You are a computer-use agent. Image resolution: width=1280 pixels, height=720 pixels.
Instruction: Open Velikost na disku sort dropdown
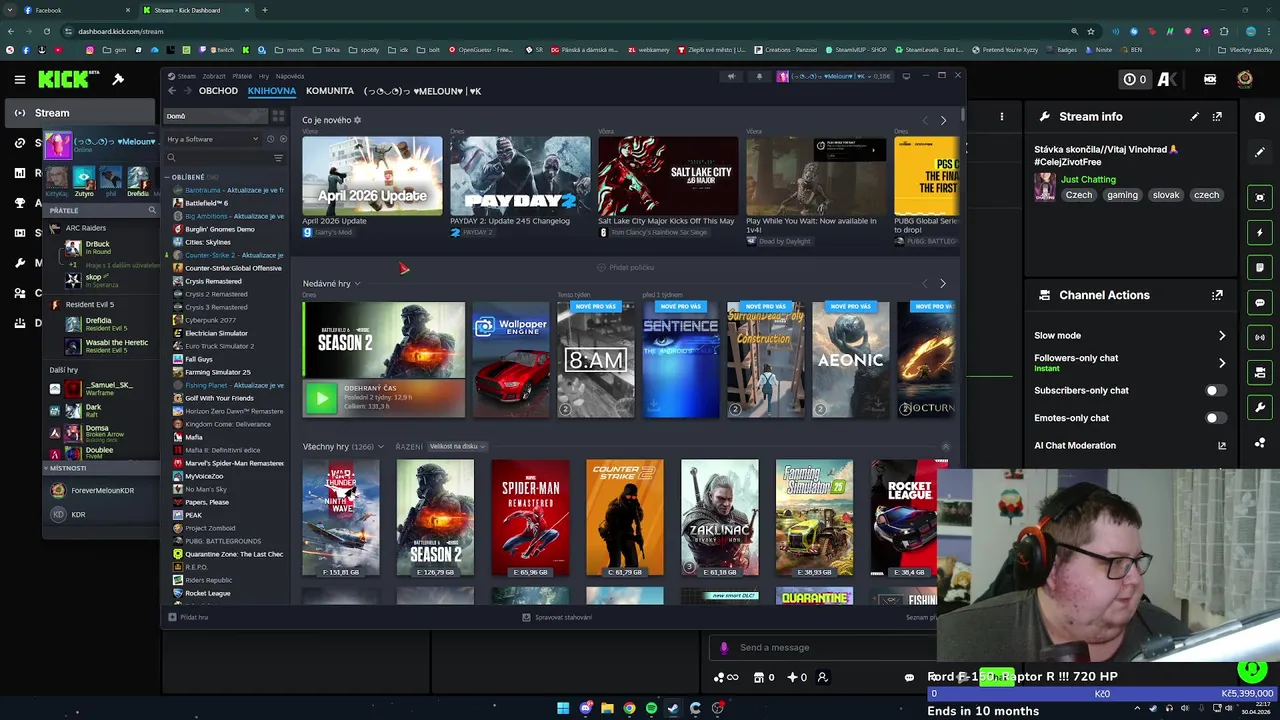(x=457, y=447)
